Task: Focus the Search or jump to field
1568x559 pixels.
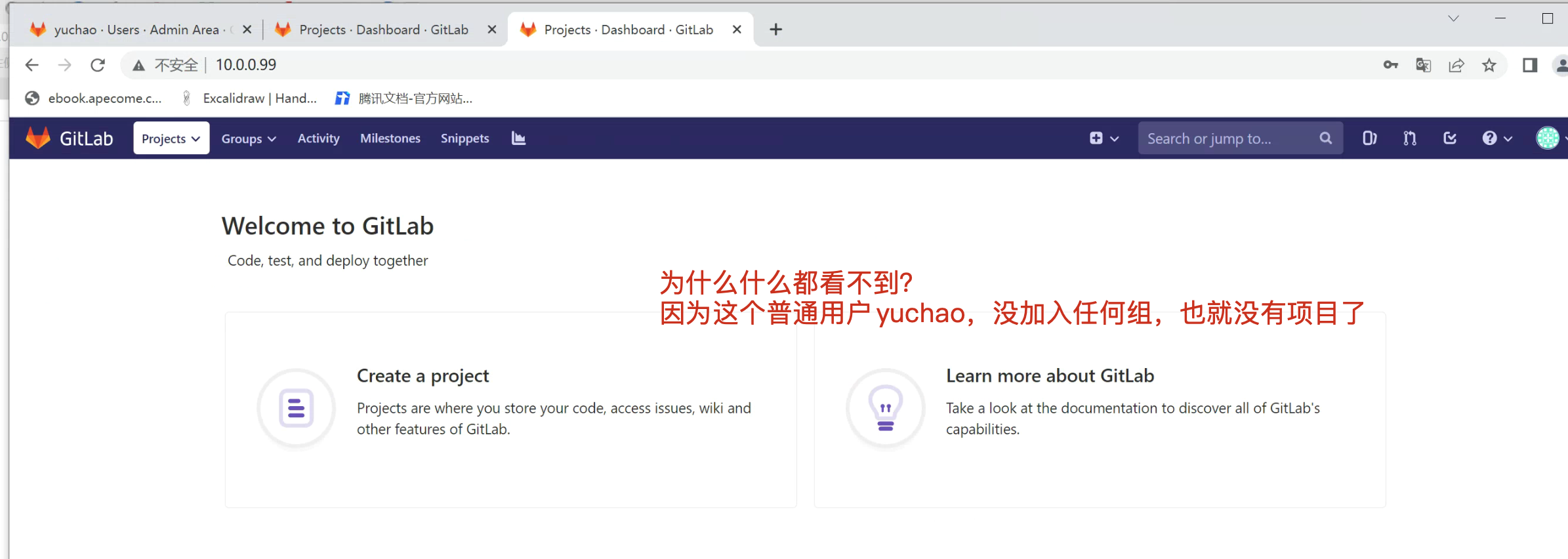Action: click(1227, 138)
